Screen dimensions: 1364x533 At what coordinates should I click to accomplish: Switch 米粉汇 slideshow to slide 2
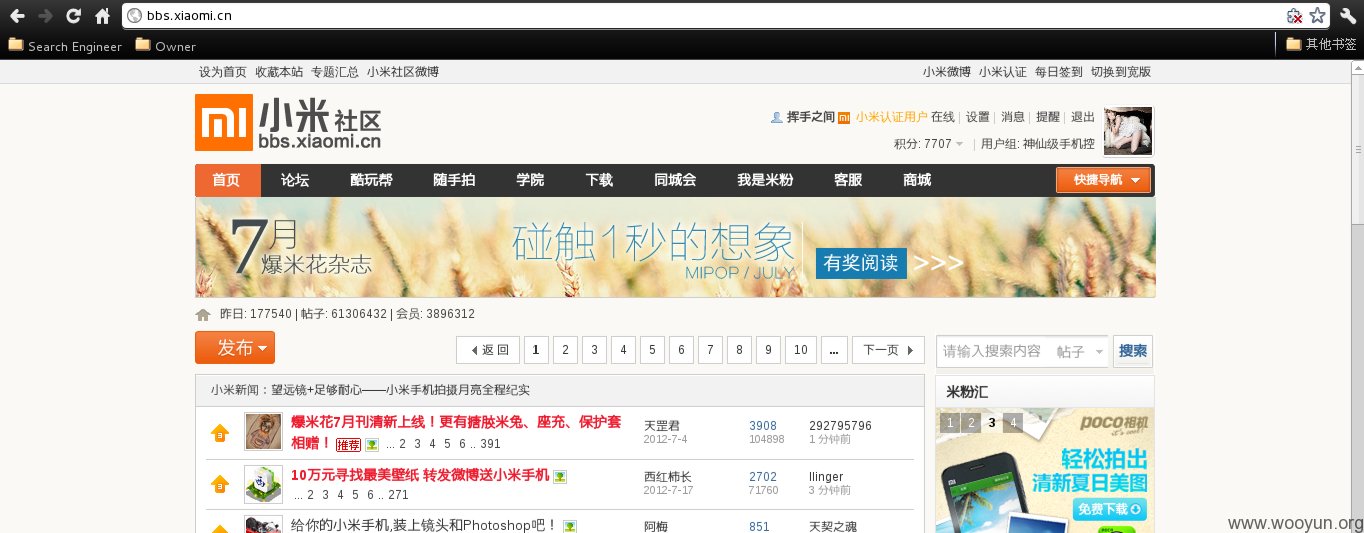pos(972,423)
